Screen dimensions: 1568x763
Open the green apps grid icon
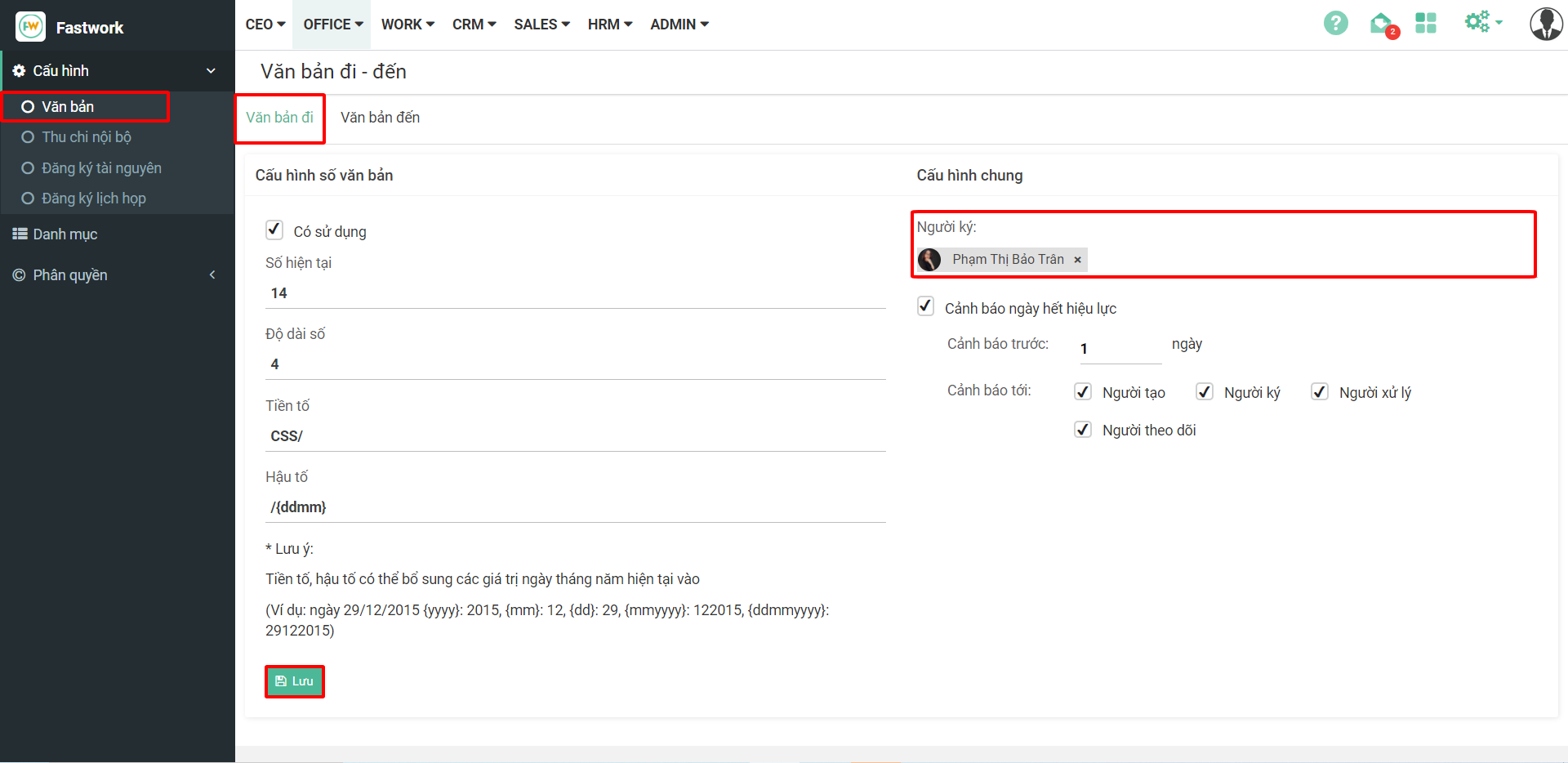click(x=1426, y=24)
